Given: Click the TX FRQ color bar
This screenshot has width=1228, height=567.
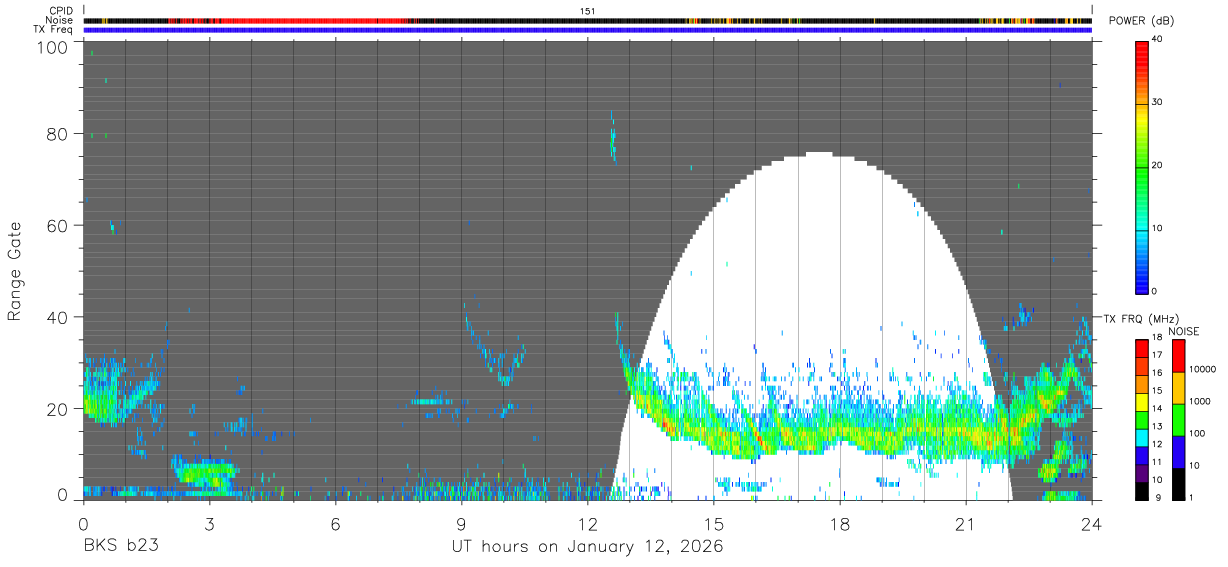Looking at the screenshot, I should pyautogui.click(x=1142, y=419).
